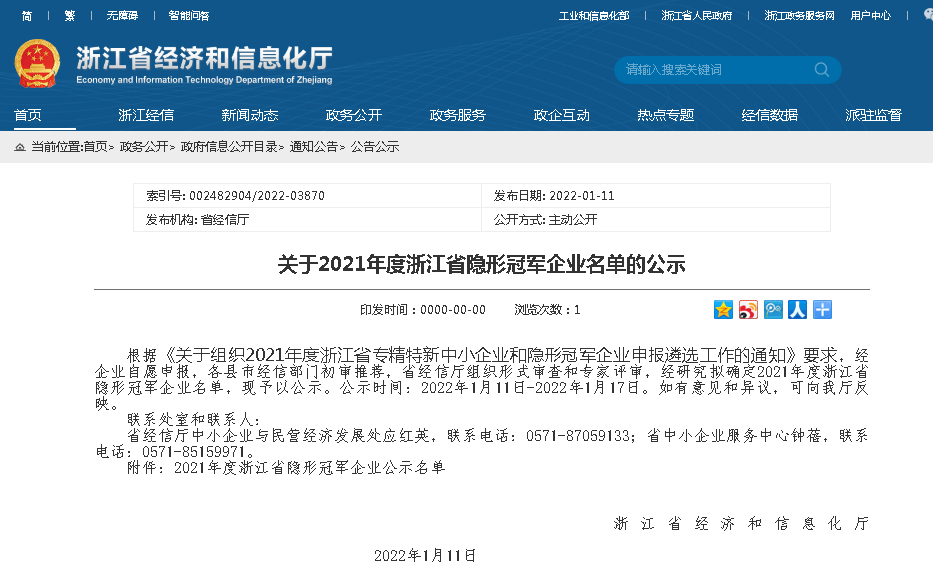Viewport: 933px width, 571px height.
Task: Share article via Sina Weibo icon
Action: coord(748,310)
